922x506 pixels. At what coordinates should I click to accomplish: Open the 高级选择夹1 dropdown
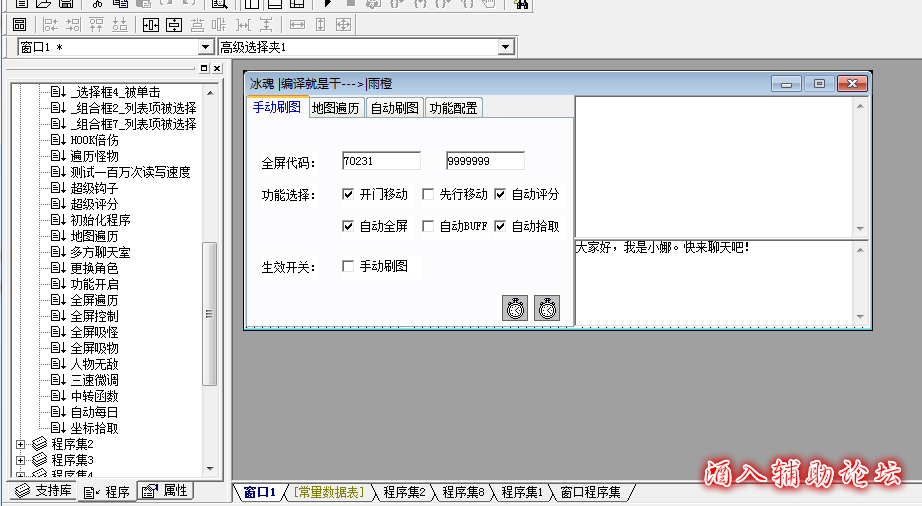coord(506,47)
